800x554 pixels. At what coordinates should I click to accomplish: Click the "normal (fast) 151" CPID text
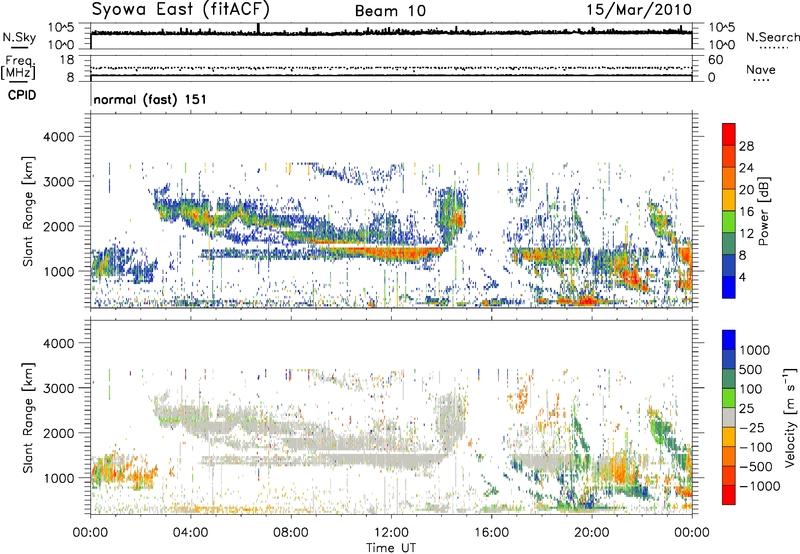[x=150, y=99]
